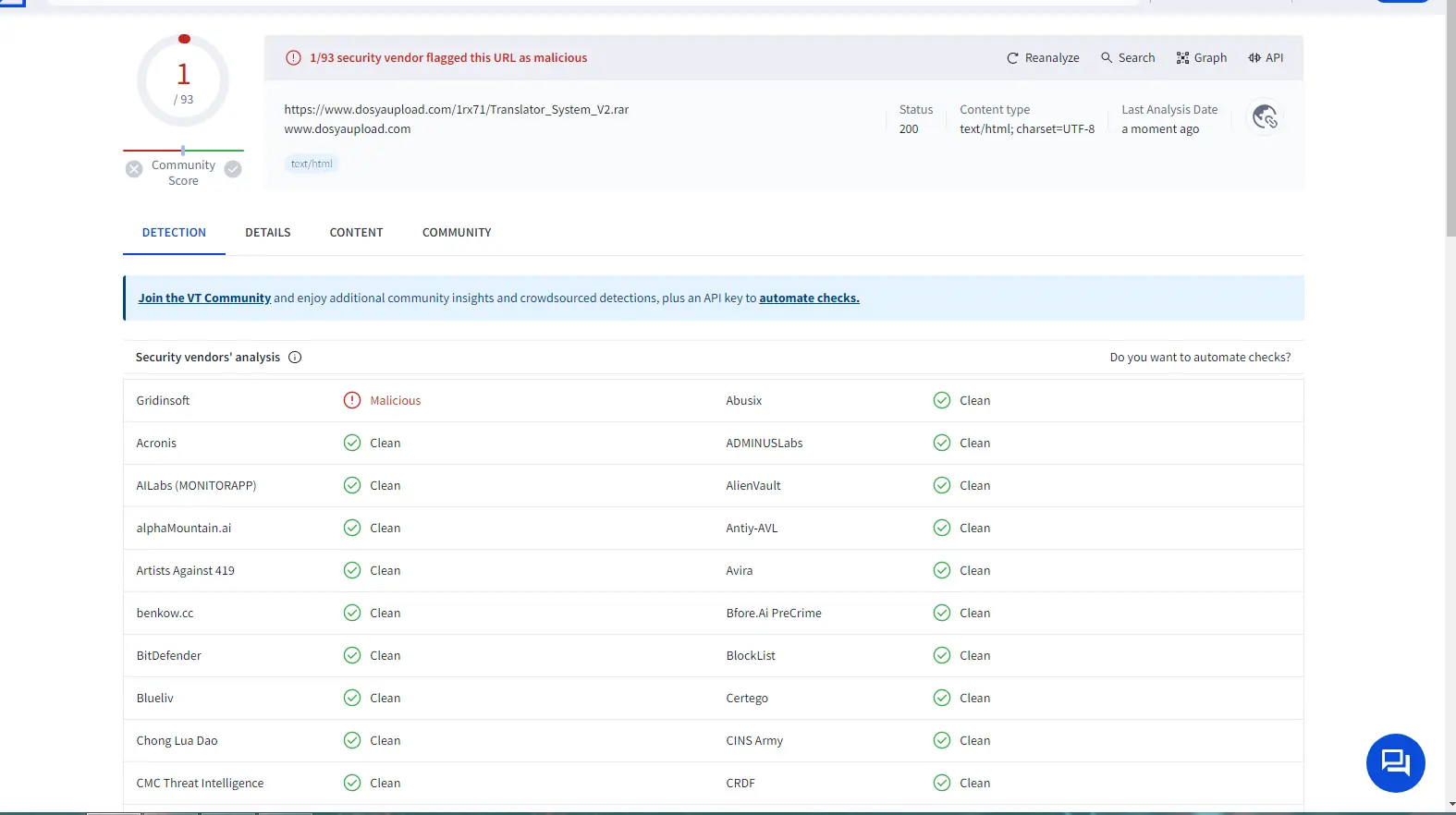Viewport: 1456px width, 815px height.
Task: Click the Clean check icon for Artists Against 419
Action: [352, 570]
